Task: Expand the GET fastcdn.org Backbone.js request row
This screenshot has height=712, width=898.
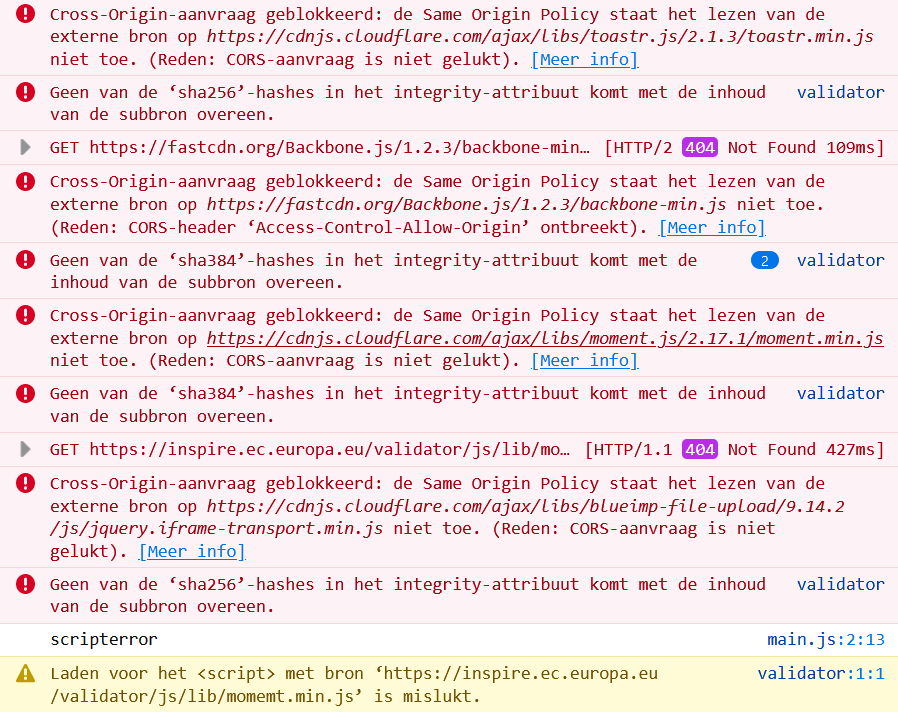Action: tap(24, 147)
